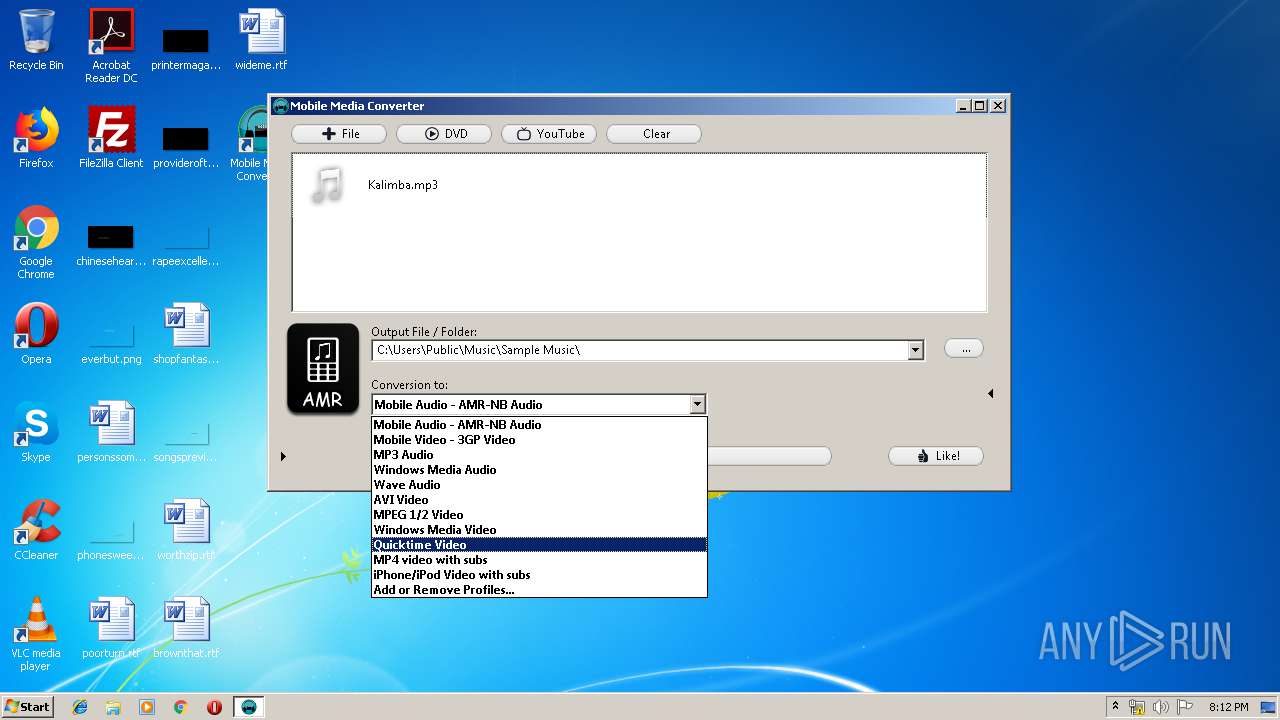This screenshot has width=1280, height=720.
Task: Choose MP3 Audio profile
Action: (x=539, y=455)
